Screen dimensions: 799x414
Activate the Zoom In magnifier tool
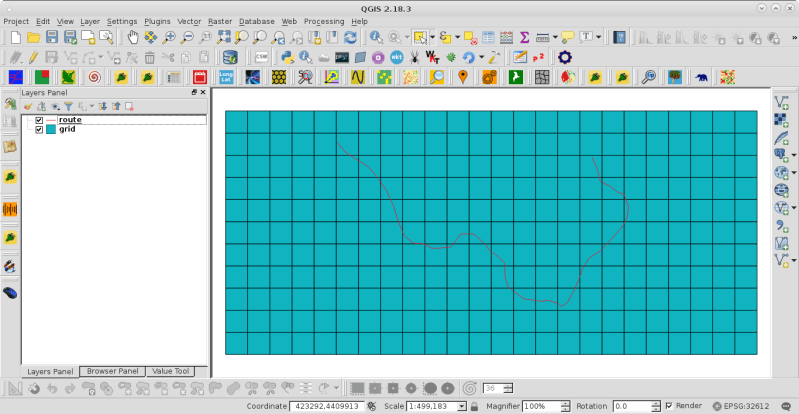pos(169,37)
